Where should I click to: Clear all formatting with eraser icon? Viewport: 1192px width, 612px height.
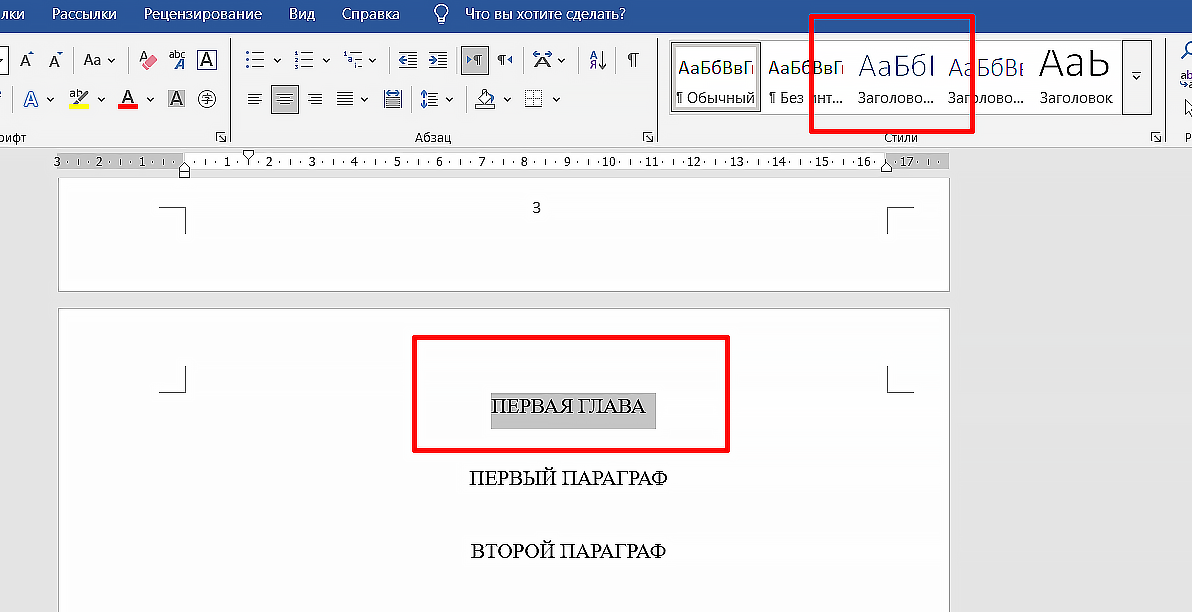tap(147, 60)
